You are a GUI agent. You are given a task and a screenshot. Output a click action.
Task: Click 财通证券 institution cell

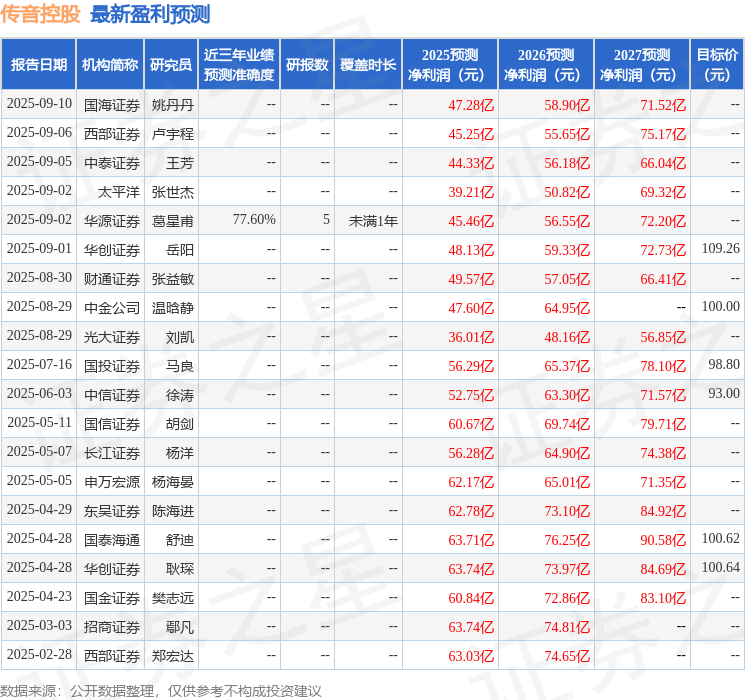click(112, 279)
